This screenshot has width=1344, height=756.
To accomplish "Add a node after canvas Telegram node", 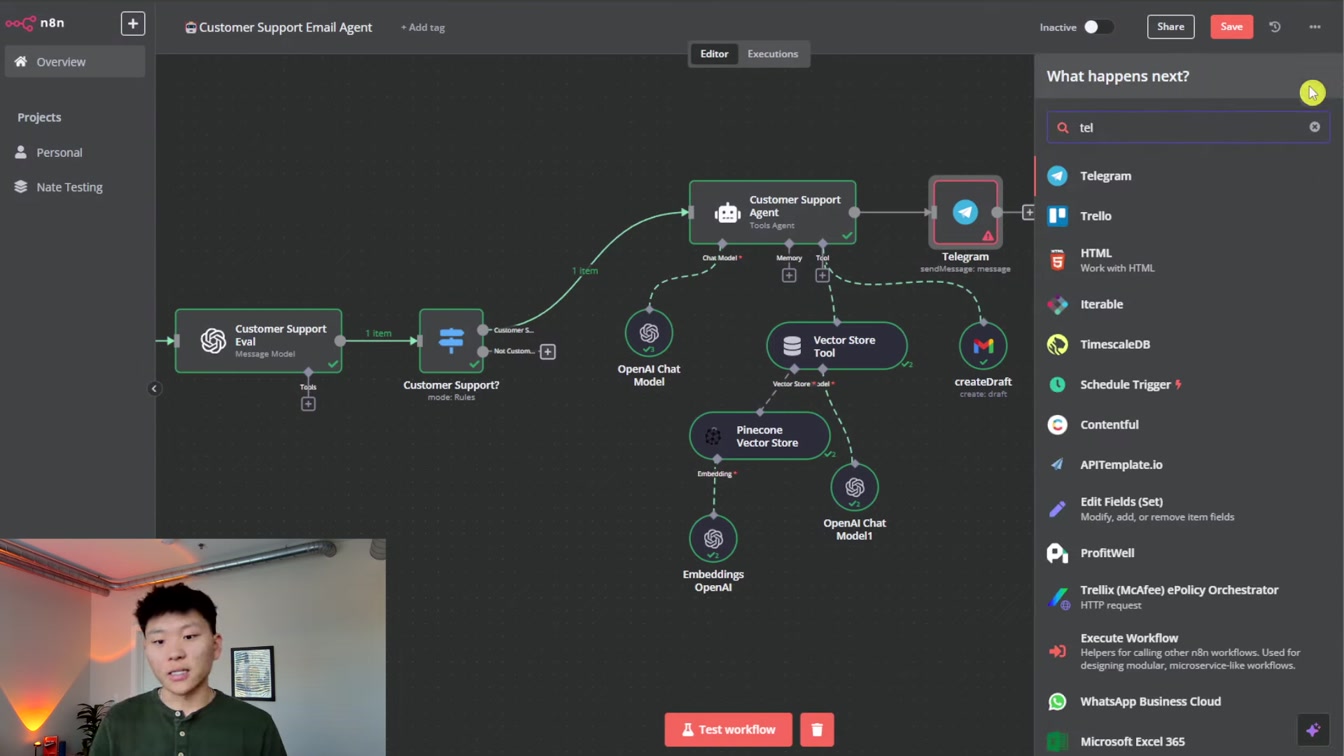I will [1028, 212].
